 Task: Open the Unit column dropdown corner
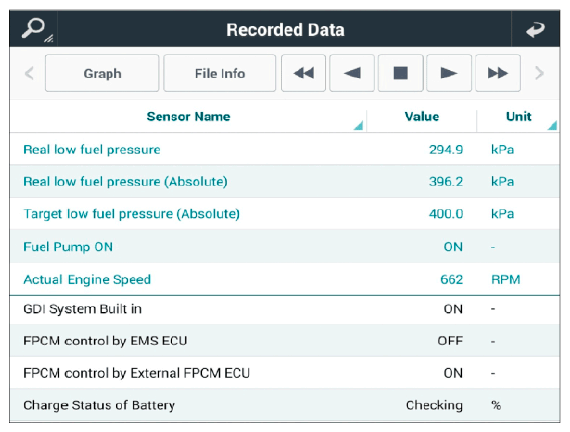pos(552,126)
